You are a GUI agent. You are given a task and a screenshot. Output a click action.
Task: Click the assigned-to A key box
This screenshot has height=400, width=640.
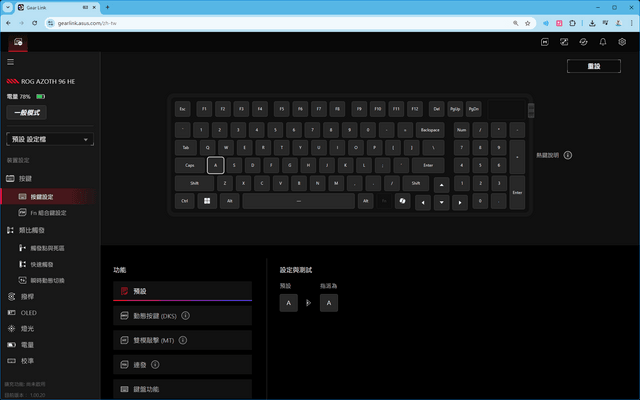[x=329, y=303]
